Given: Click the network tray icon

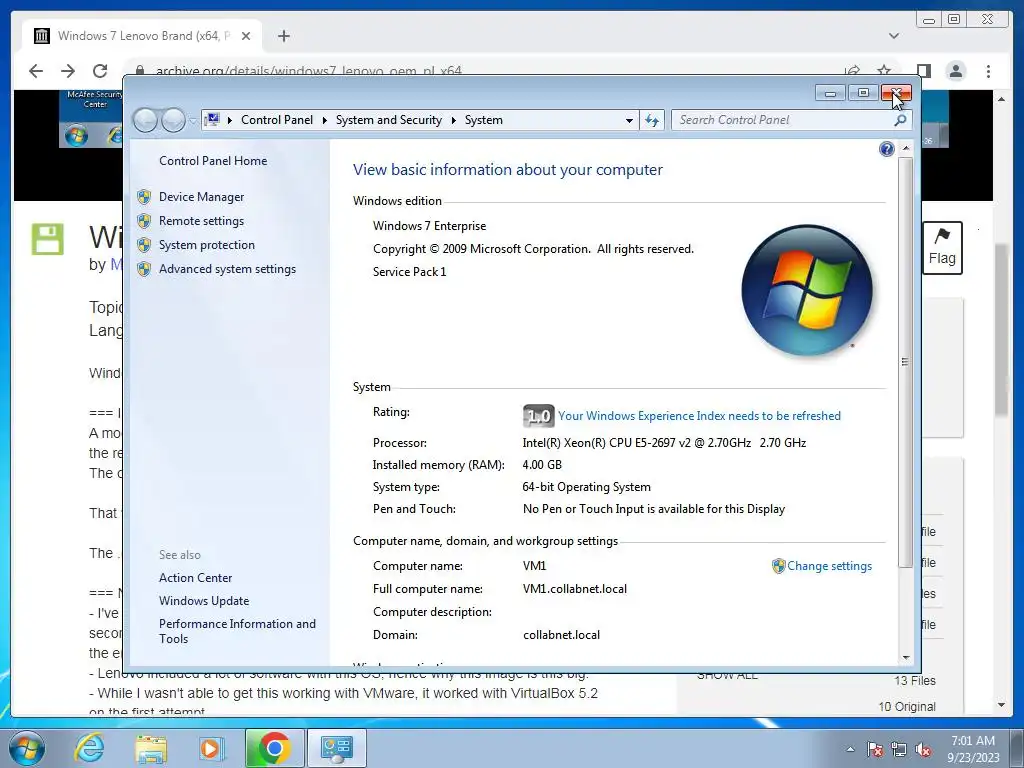Looking at the screenshot, I should pos(899,750).
